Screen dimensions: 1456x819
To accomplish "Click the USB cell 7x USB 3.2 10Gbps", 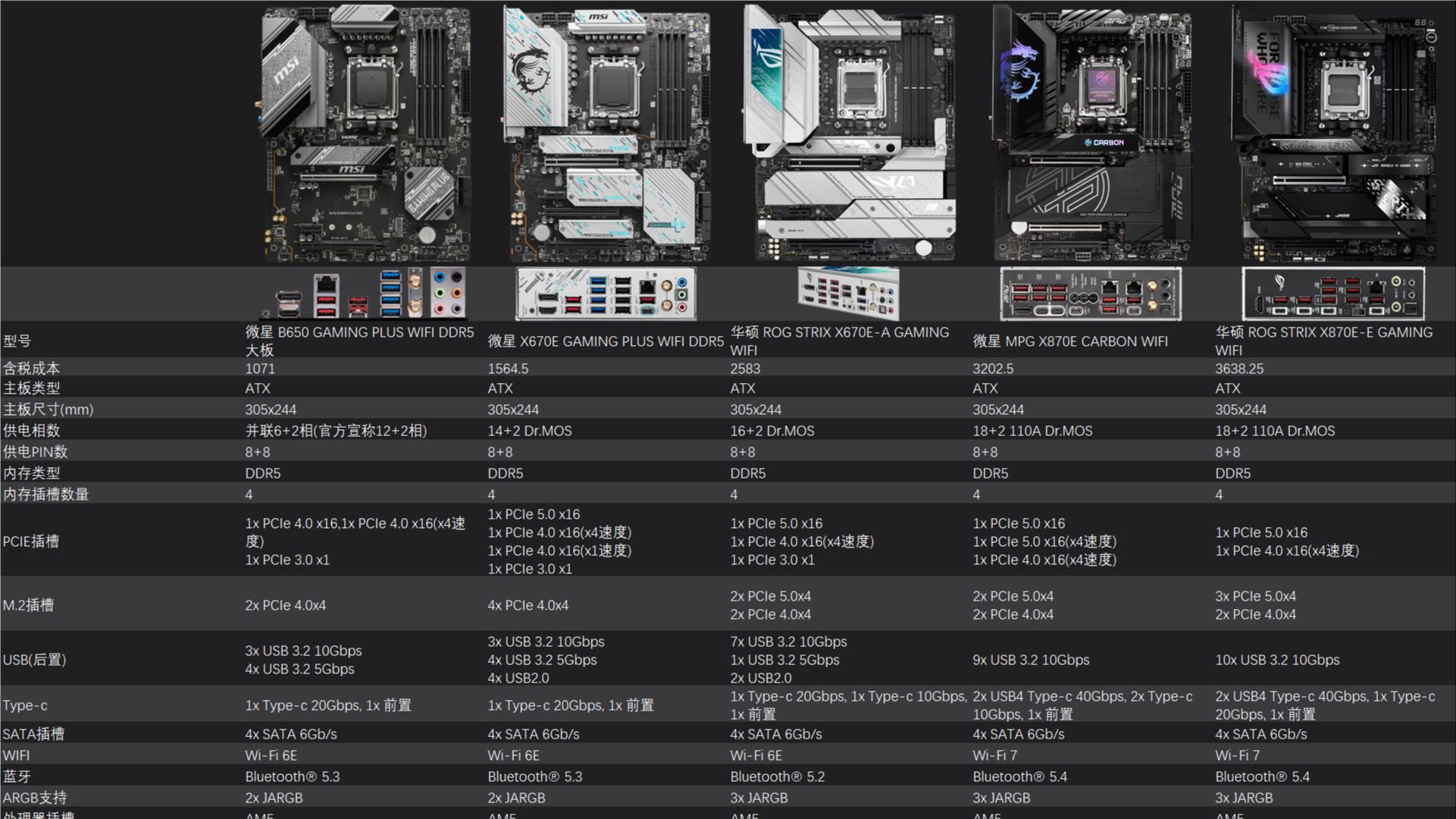I will [788, 660].
